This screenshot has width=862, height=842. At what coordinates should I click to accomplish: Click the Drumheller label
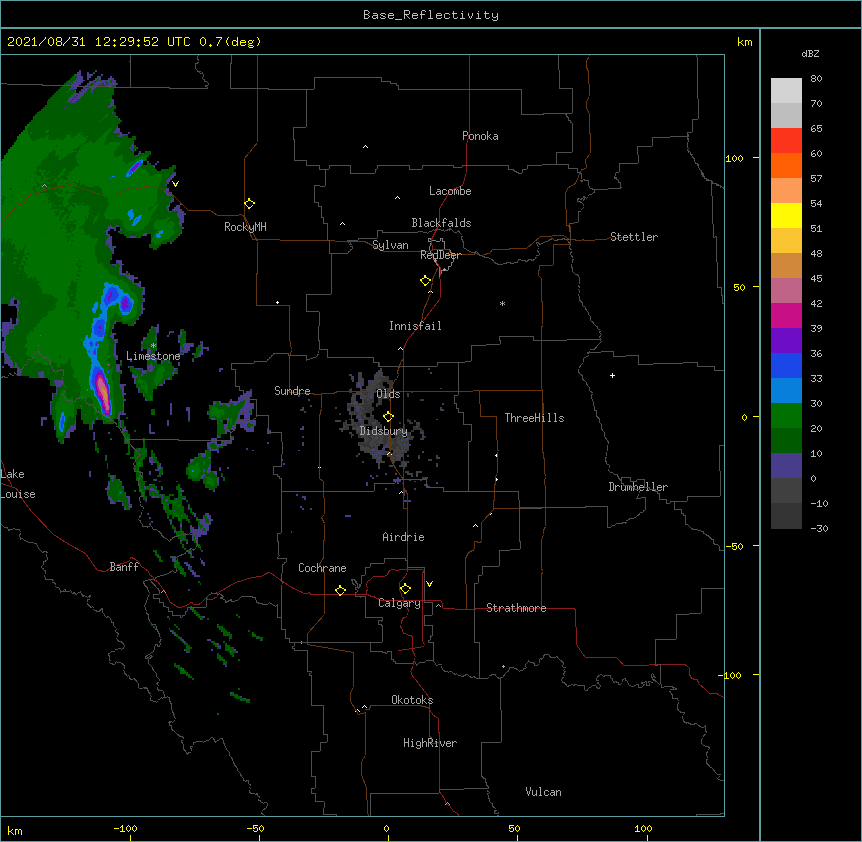tap(638, 487)
